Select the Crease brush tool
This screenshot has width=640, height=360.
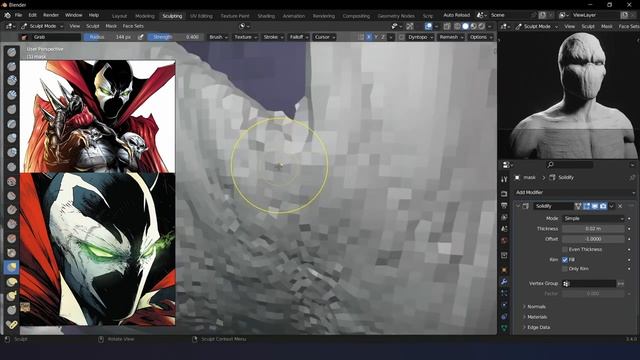(12, 166)
